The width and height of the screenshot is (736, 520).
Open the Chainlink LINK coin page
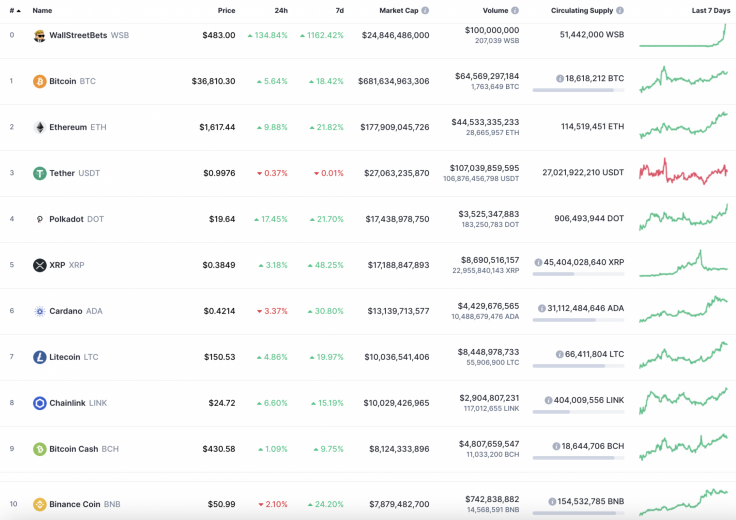[x=78, y=403]
